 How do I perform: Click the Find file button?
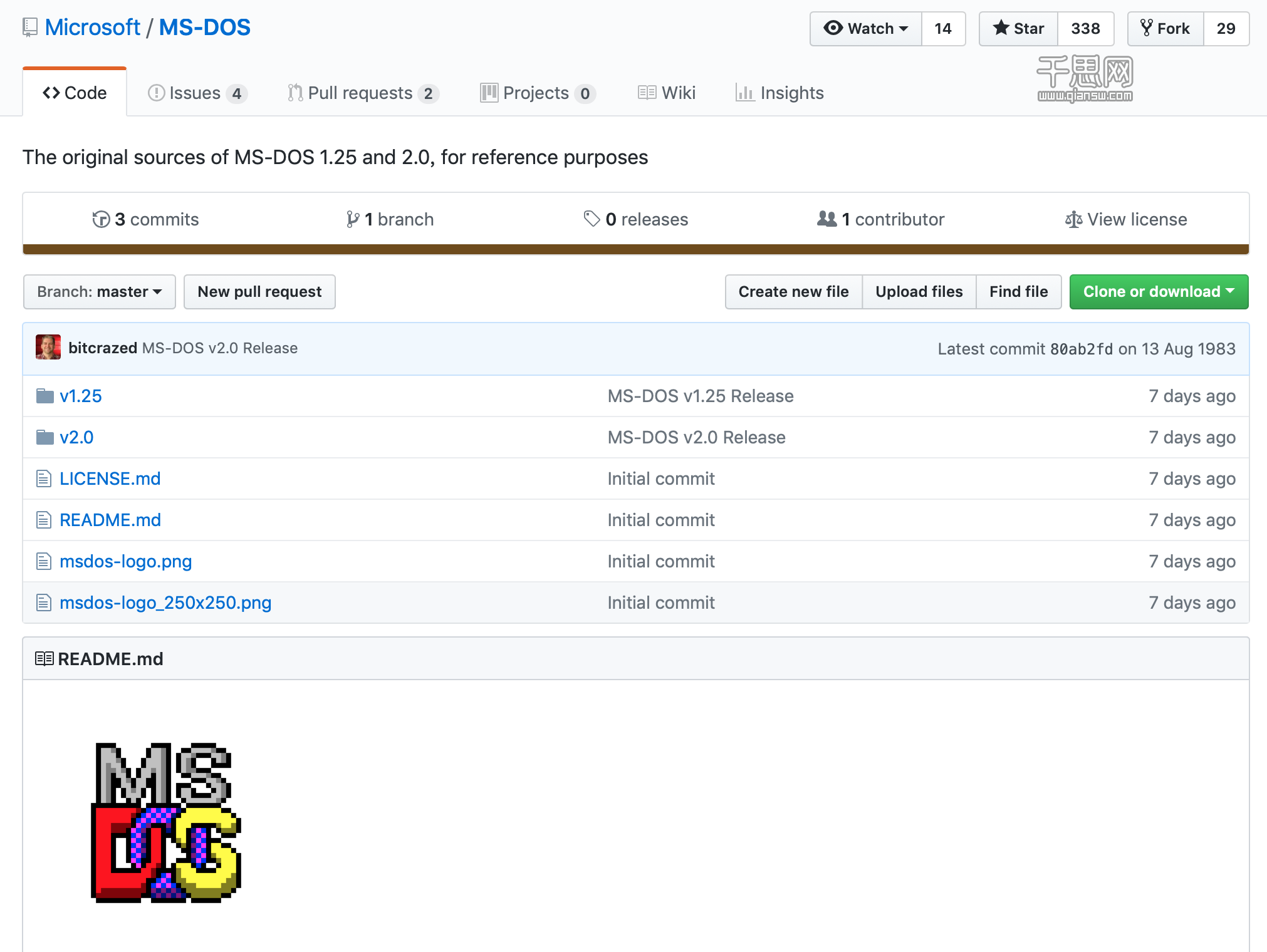point(1018,292)
